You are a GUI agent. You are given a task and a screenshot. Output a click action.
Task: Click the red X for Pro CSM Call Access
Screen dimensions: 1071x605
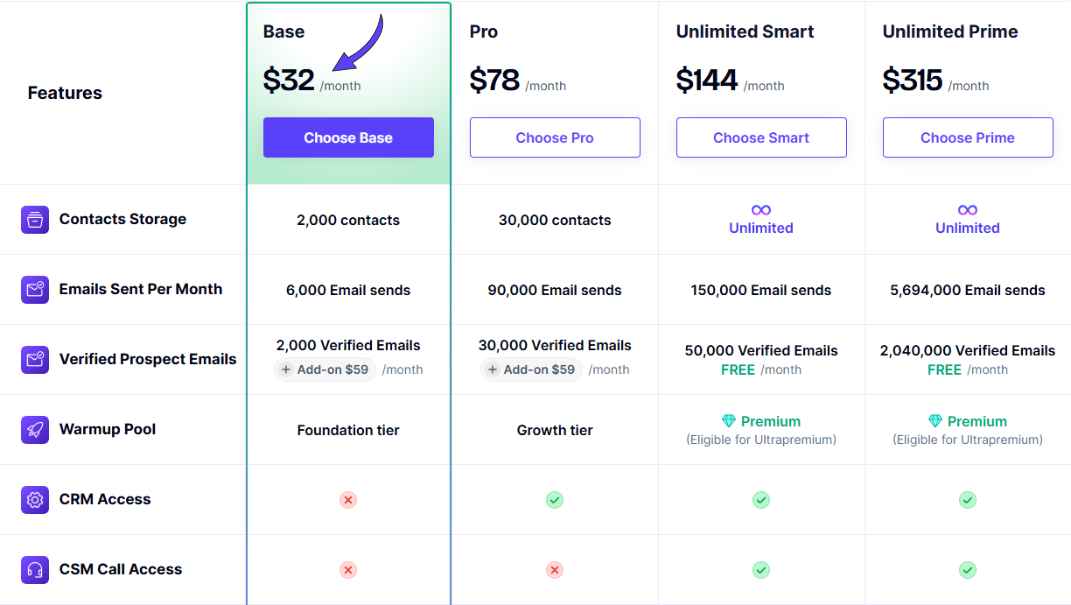555,570
